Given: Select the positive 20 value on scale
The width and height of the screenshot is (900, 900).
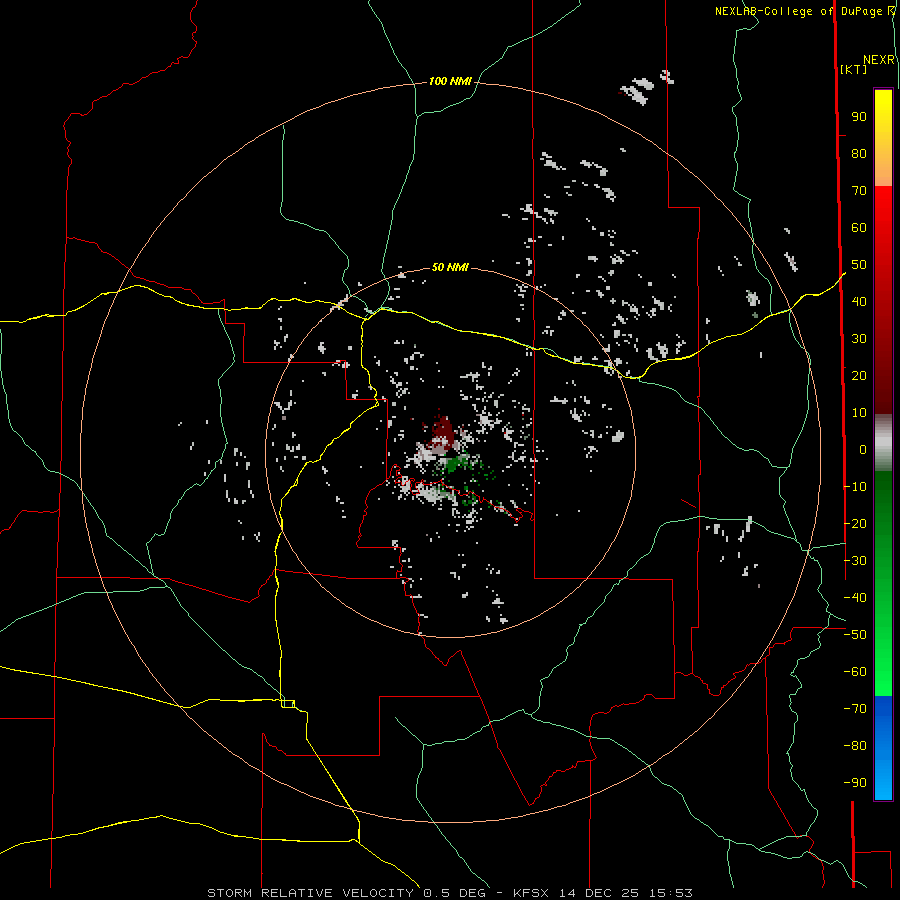Looking at the screenshot, I should (x=859, y=375).
